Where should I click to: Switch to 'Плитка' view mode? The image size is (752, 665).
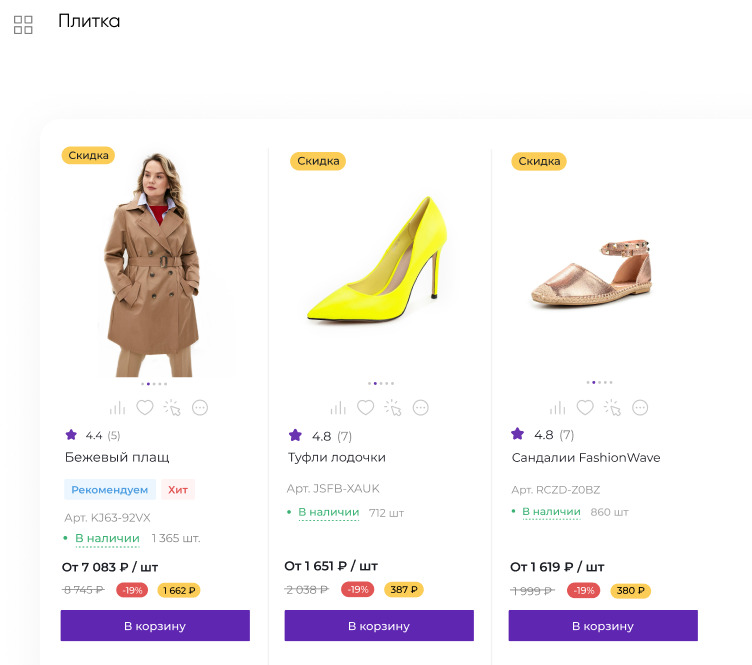[x=88, y=21]
